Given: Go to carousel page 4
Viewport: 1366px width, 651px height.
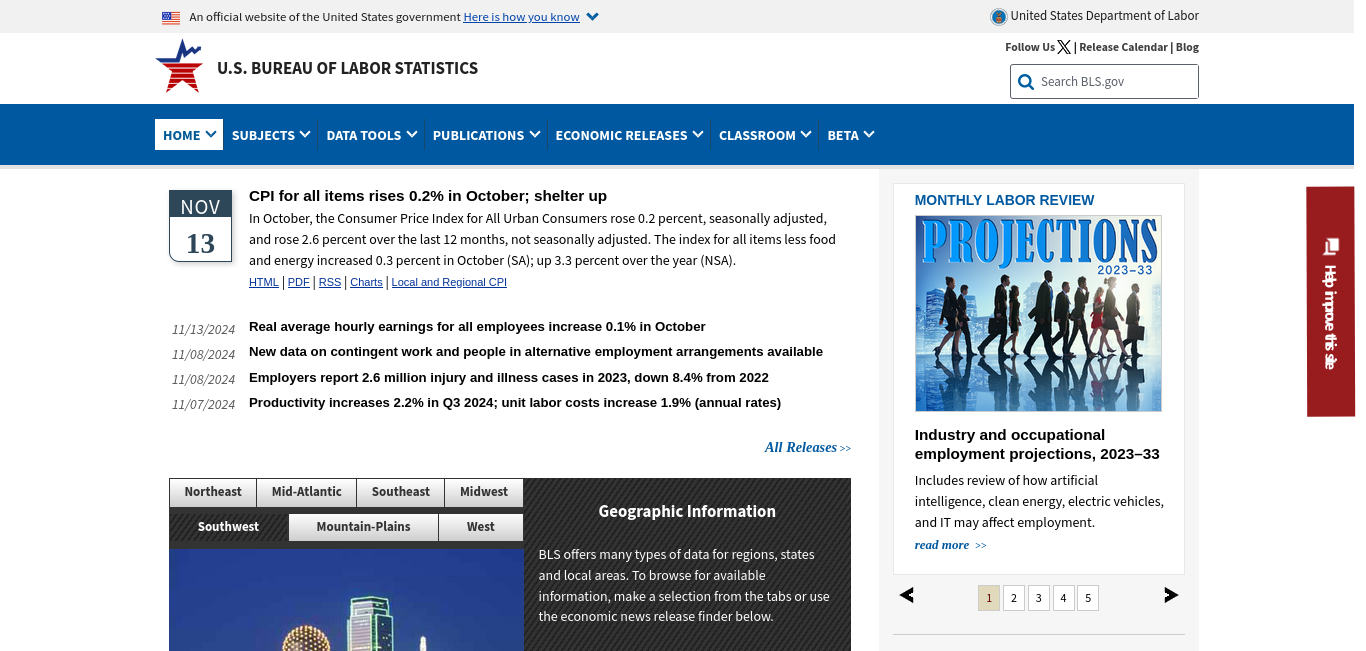Looking at the screenshot, I should click(1064, 598).
